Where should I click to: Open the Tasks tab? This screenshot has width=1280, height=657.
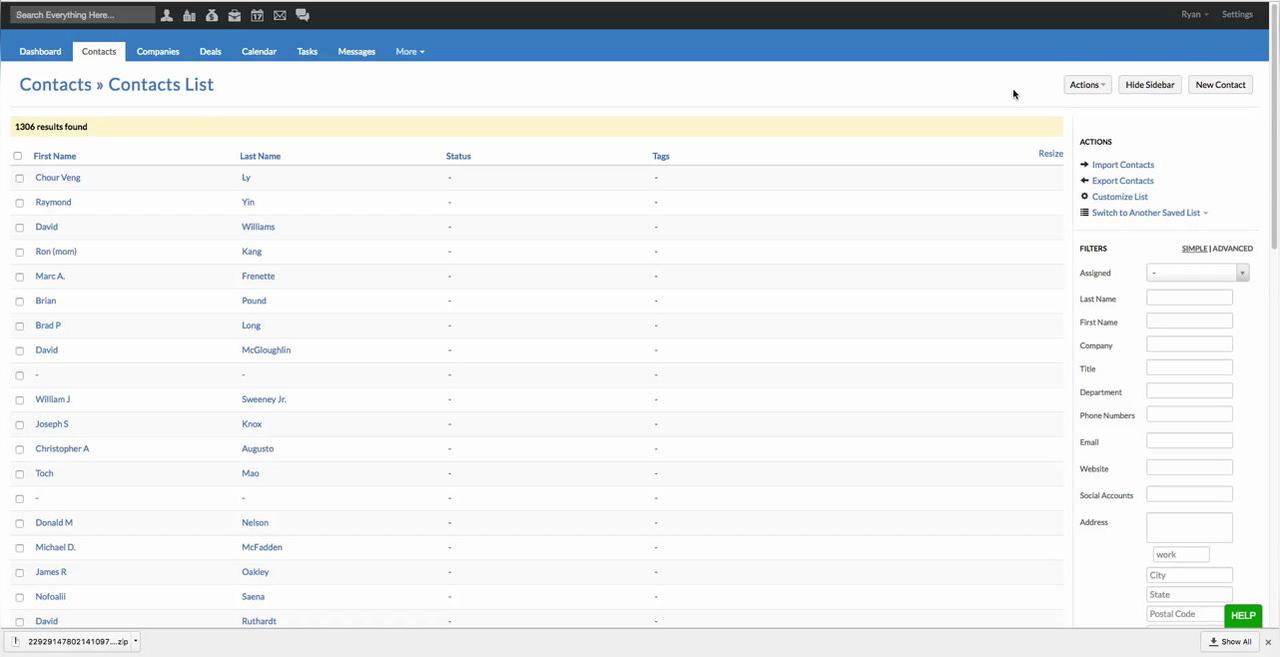[307, 51]
